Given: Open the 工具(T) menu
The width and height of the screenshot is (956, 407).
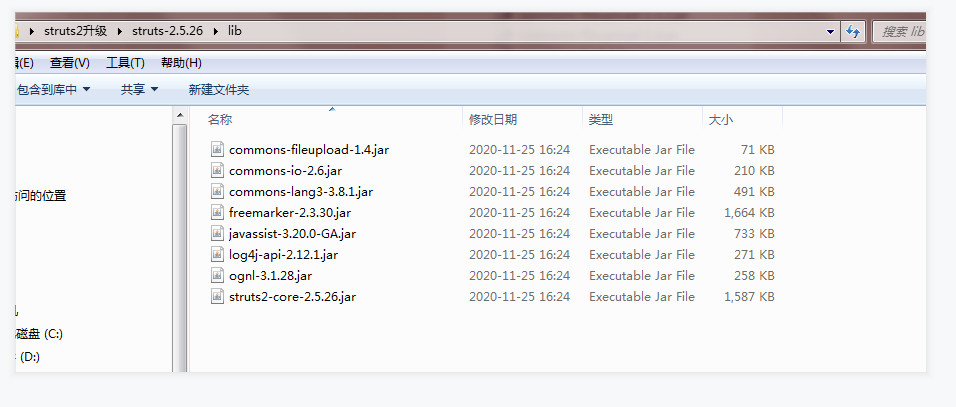Looking at the screenshot, I should [x=125, y=63].
